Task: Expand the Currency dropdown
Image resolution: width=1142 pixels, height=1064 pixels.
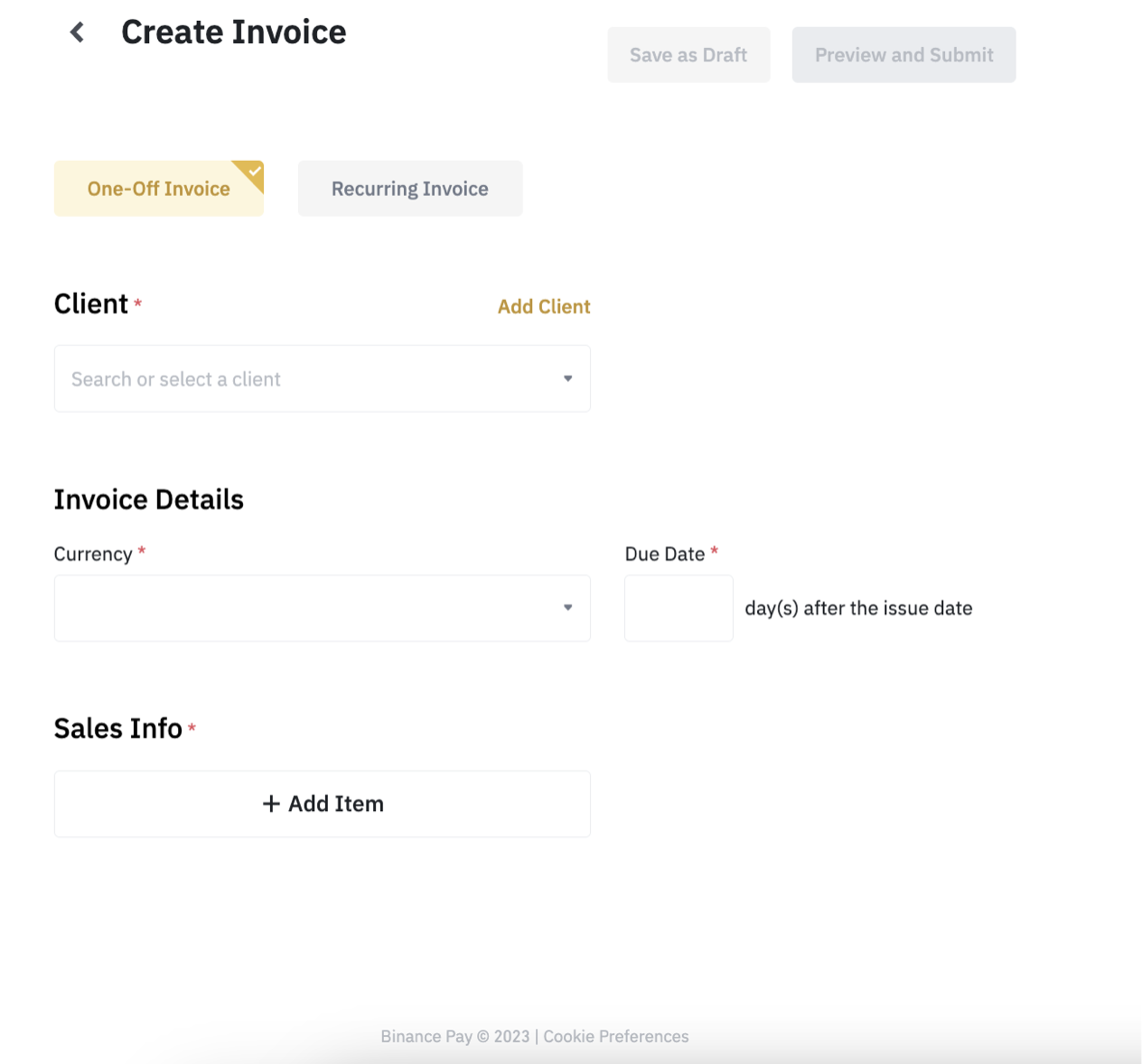Action: [323, 608]
